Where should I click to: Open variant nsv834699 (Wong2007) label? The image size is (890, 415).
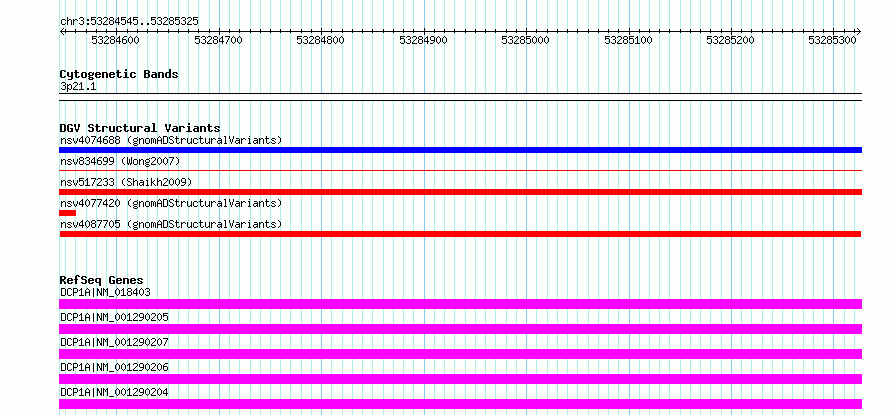pos(120,162)
